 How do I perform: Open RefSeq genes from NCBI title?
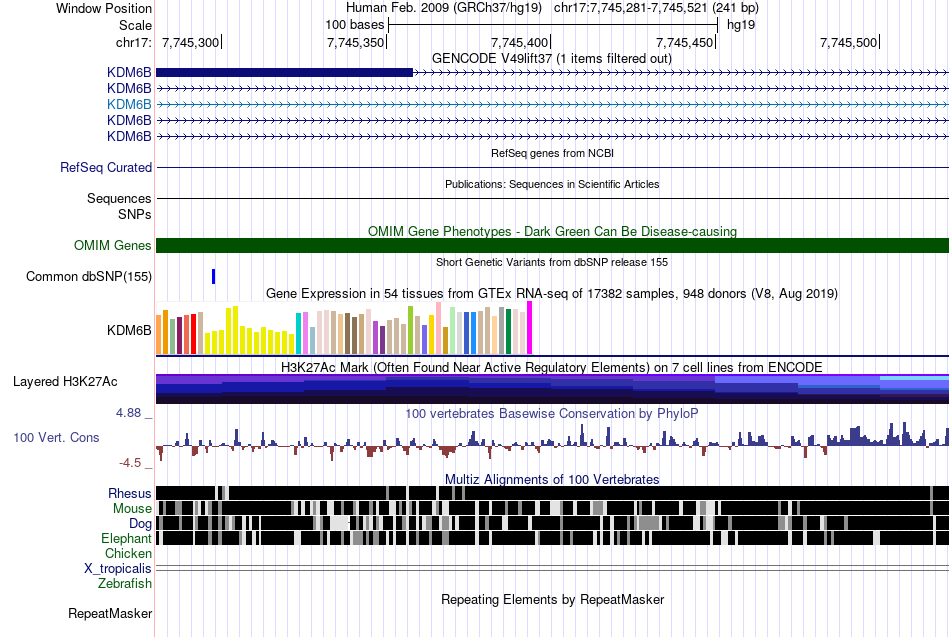pyautogui.click(x=552, y=153)
